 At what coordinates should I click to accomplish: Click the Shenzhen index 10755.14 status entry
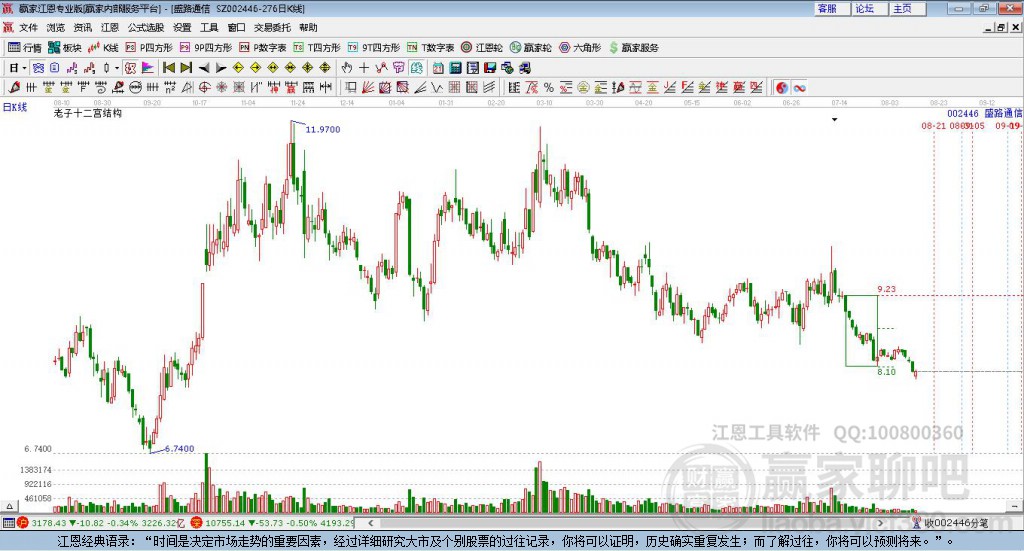pyautogui.click(x=273, y=523)
